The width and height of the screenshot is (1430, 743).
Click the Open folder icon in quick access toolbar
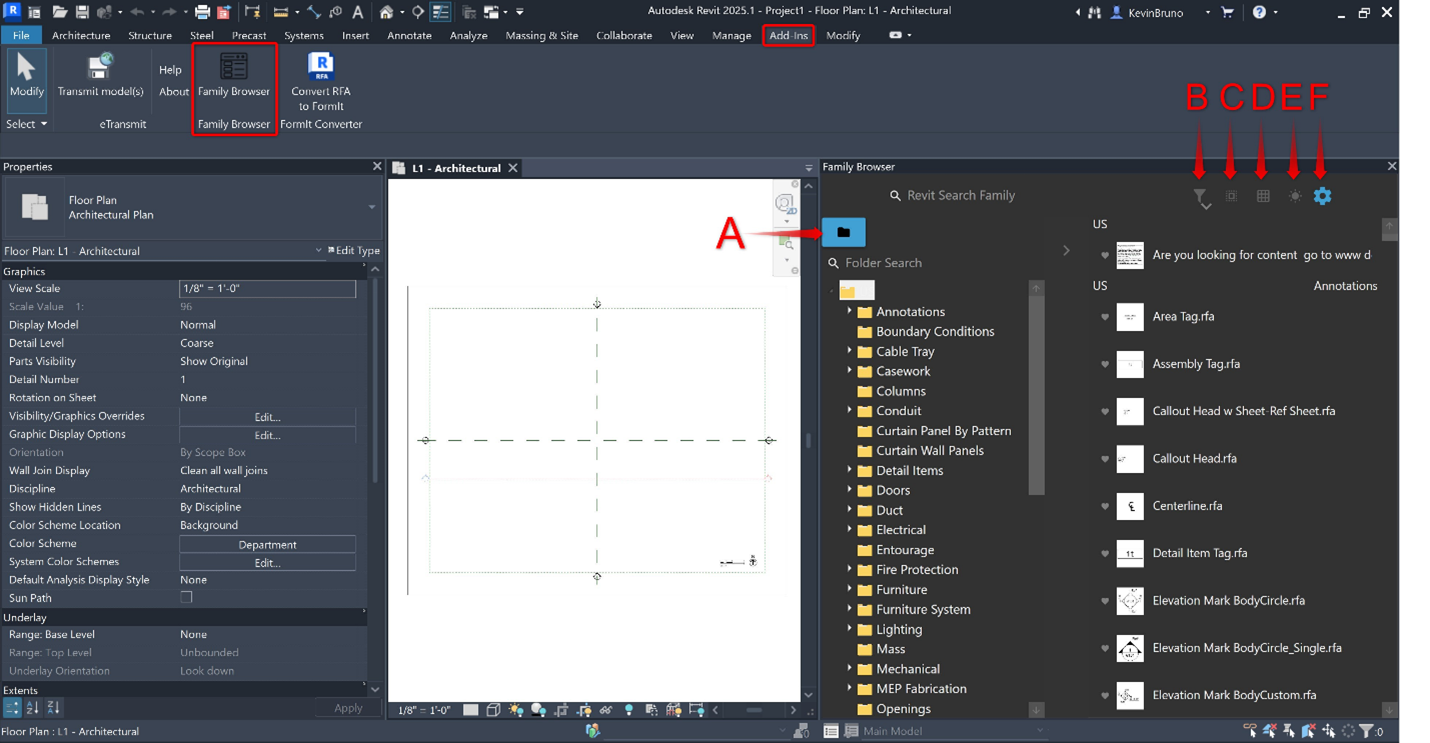tap(59, 12)
